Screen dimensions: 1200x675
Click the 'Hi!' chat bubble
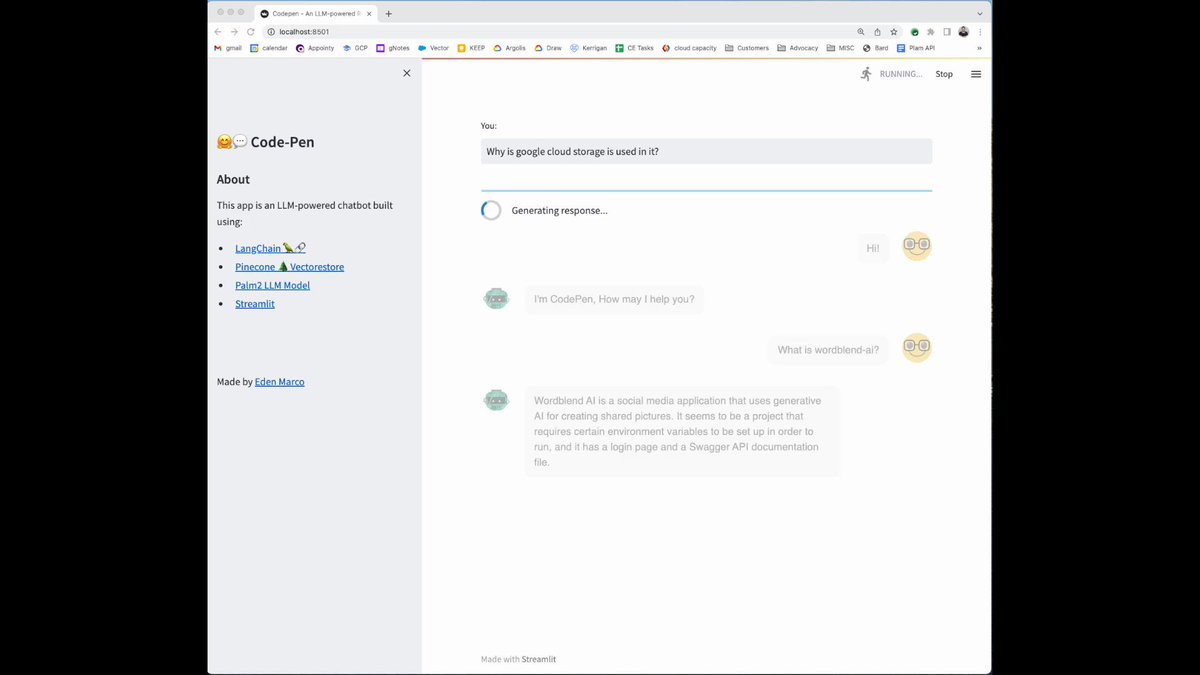pos(873,248)
